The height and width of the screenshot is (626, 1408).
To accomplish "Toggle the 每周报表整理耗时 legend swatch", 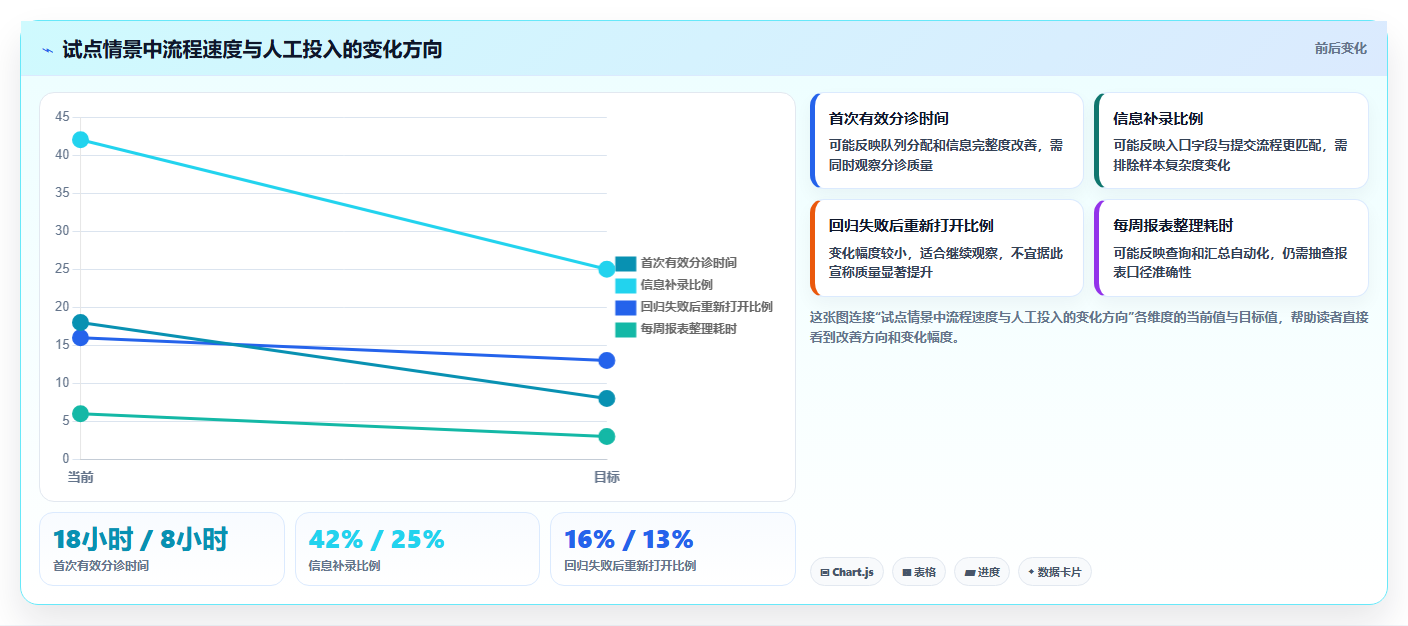I will [x=626, y=329].
